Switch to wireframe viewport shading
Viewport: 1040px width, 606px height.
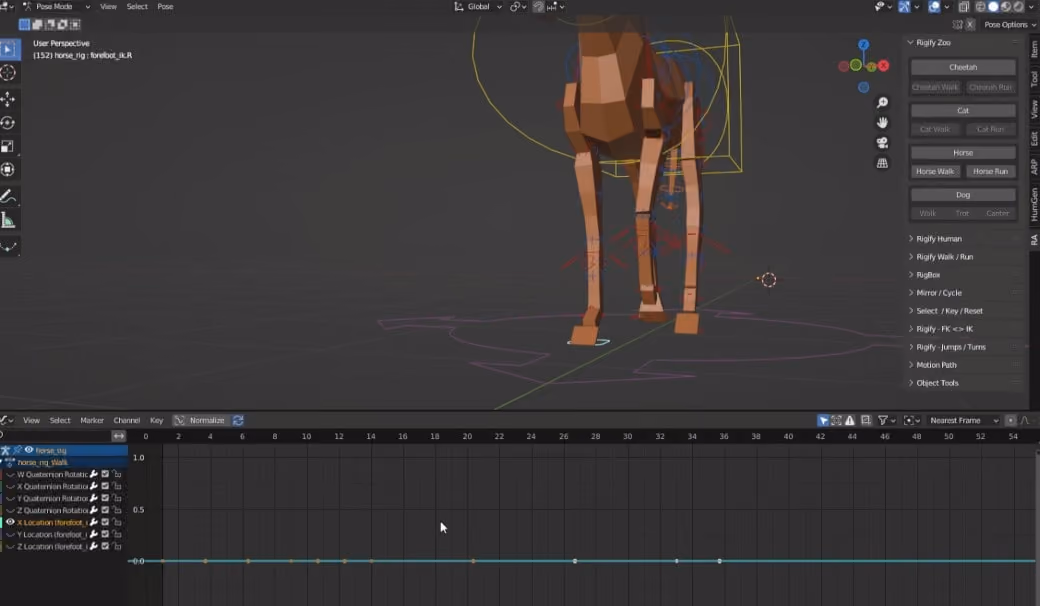(980, 7)
